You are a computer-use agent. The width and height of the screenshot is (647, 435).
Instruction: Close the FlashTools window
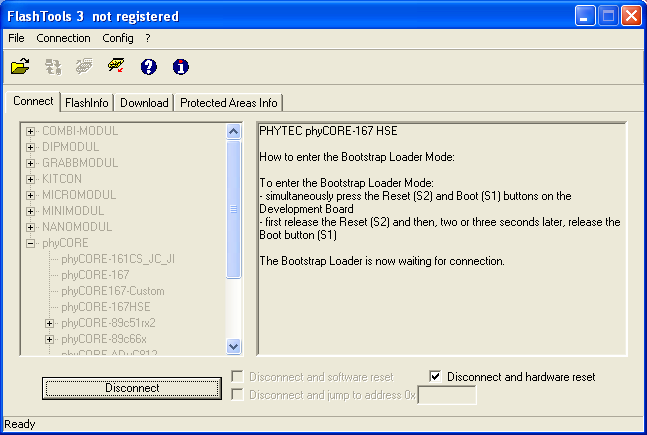631,17
